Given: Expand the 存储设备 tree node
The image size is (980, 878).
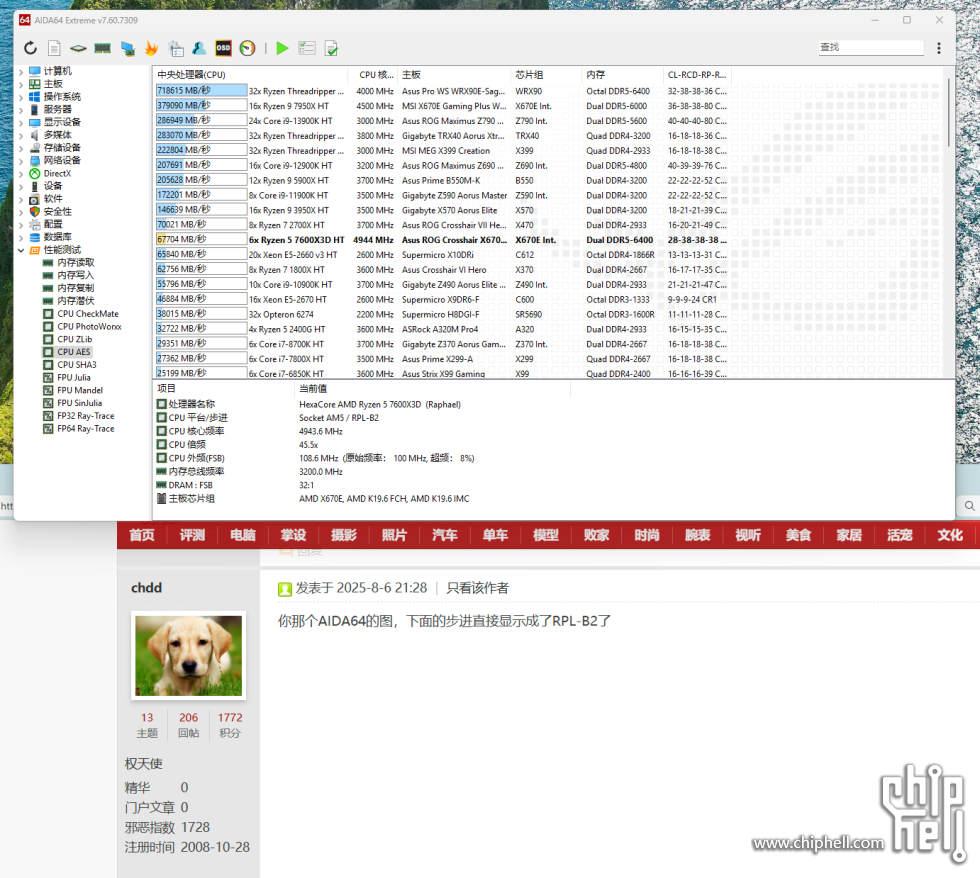Looking at the screenshot, I should (21, 148).
